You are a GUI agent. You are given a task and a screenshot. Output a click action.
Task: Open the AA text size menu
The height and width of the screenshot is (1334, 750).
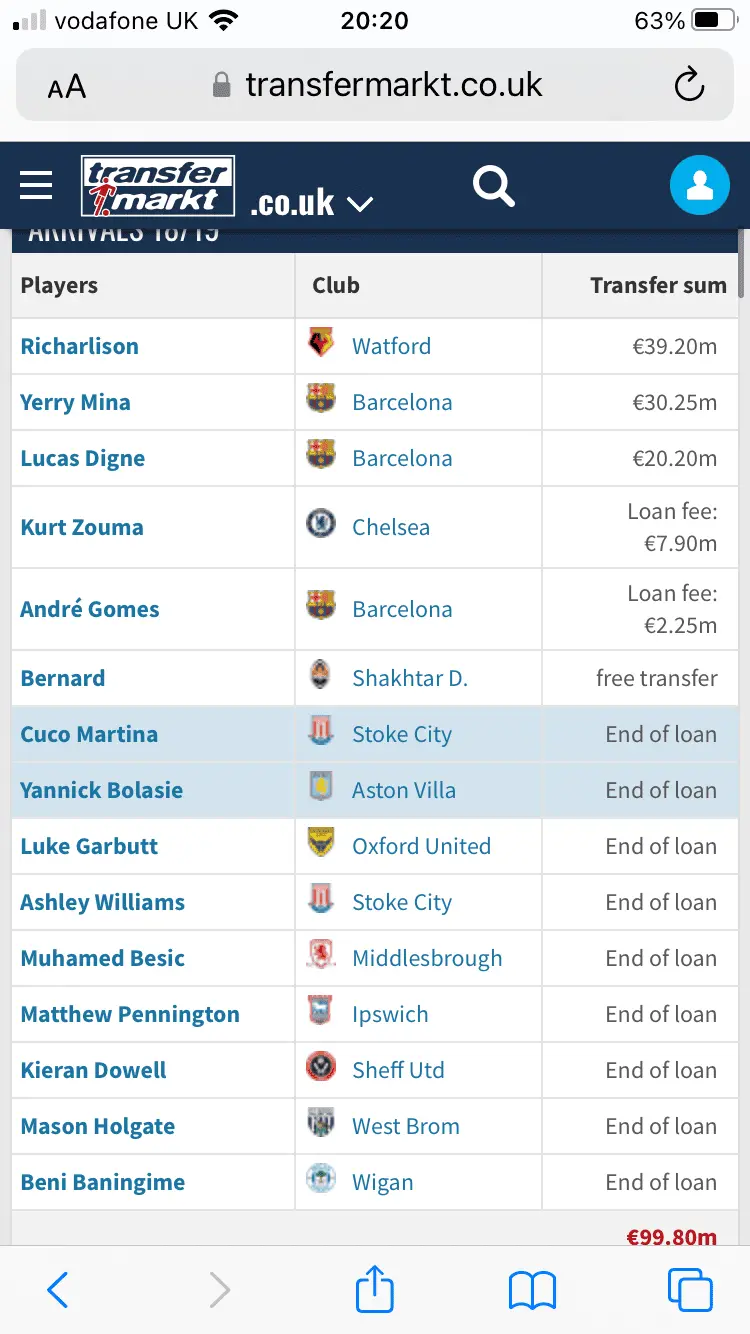pos(67,87)
